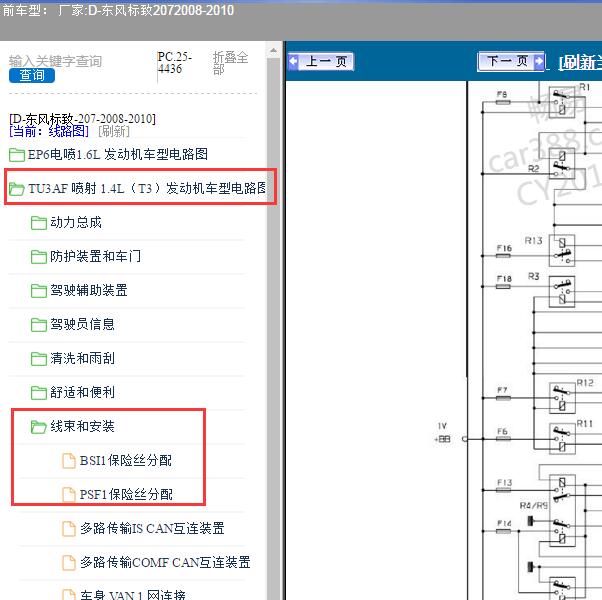Screen dimensions: 602x600
Task: Click fuse F18 label in the diagram
Action: coord(504,278)
